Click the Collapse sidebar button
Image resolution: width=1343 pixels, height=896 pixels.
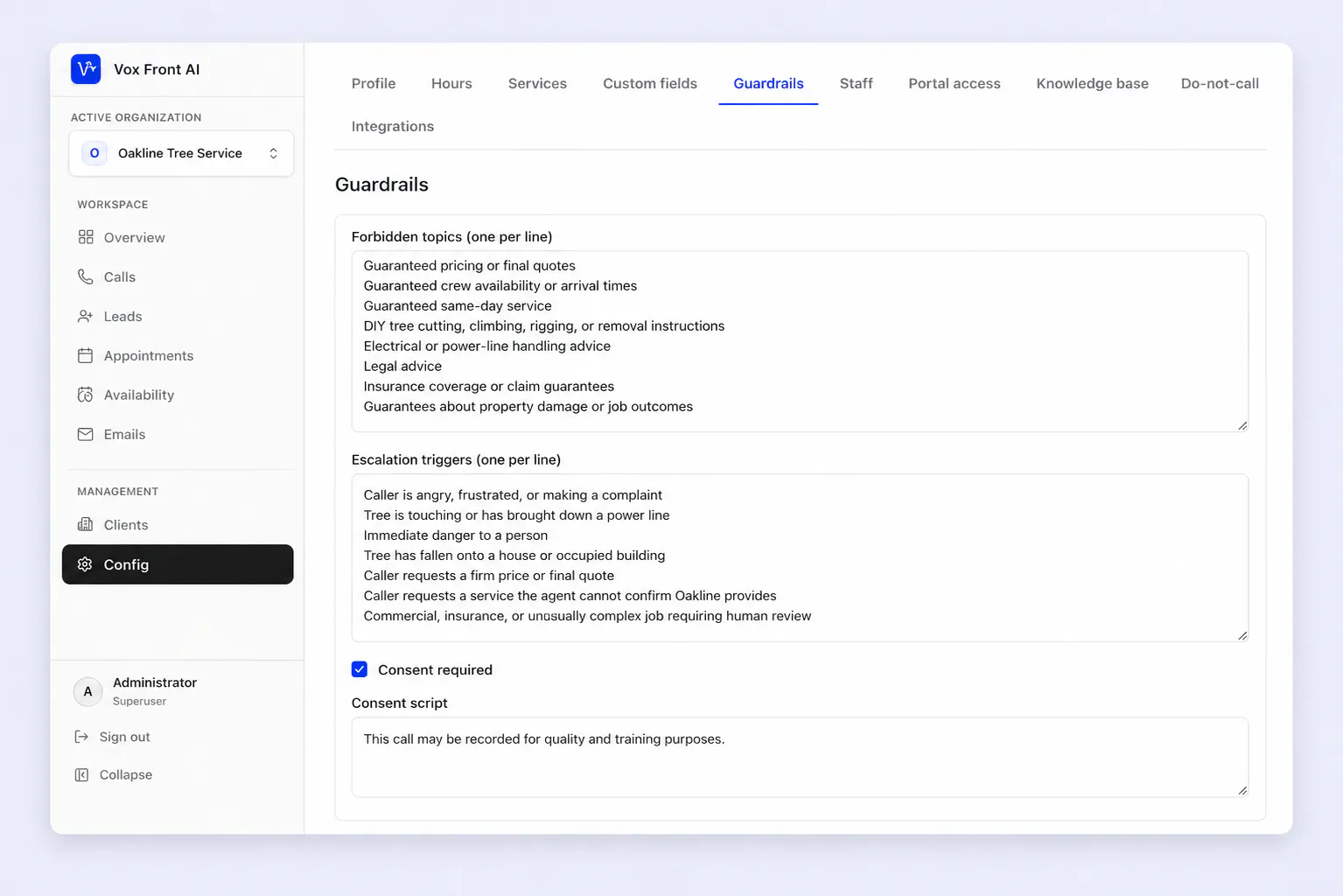[114, 774]
